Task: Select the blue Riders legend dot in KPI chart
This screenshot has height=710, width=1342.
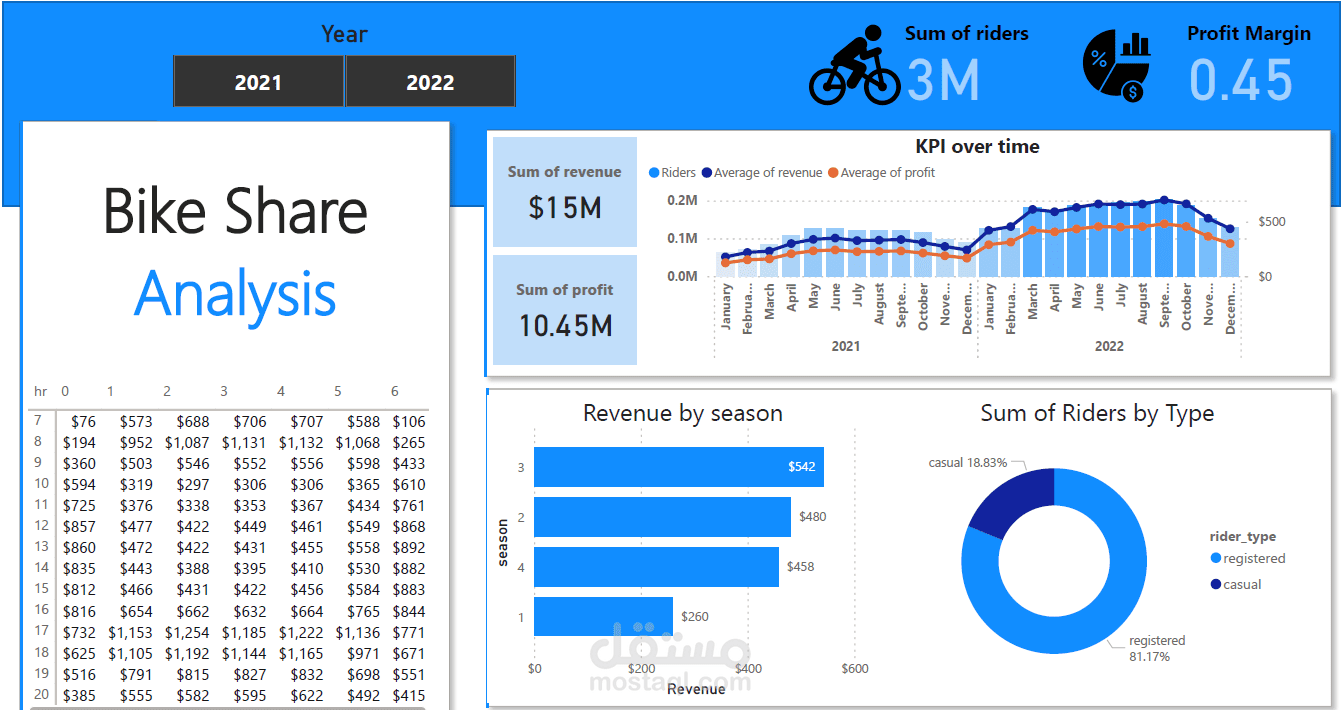Action: (x=656, y=172)
